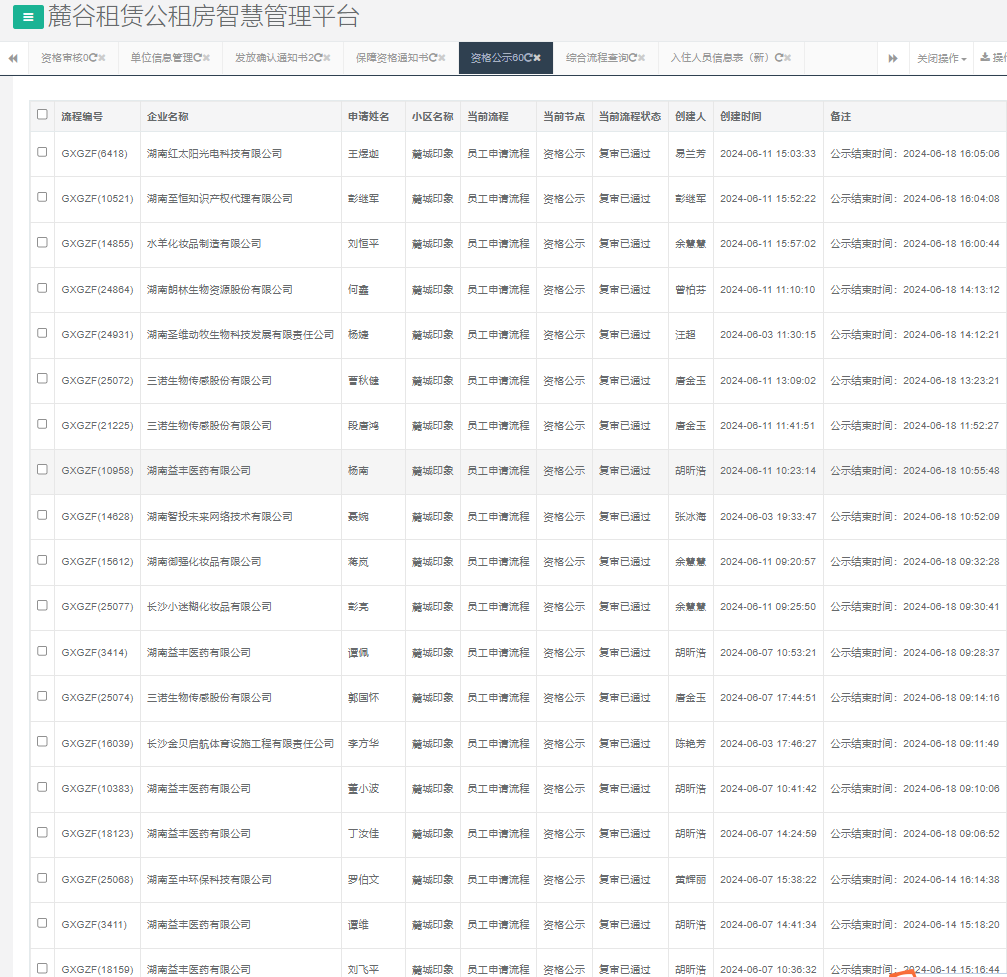1007x977 pixels.
Task: Close the 入住人员信息表（新）tab
Action: (x=788, y=58)
